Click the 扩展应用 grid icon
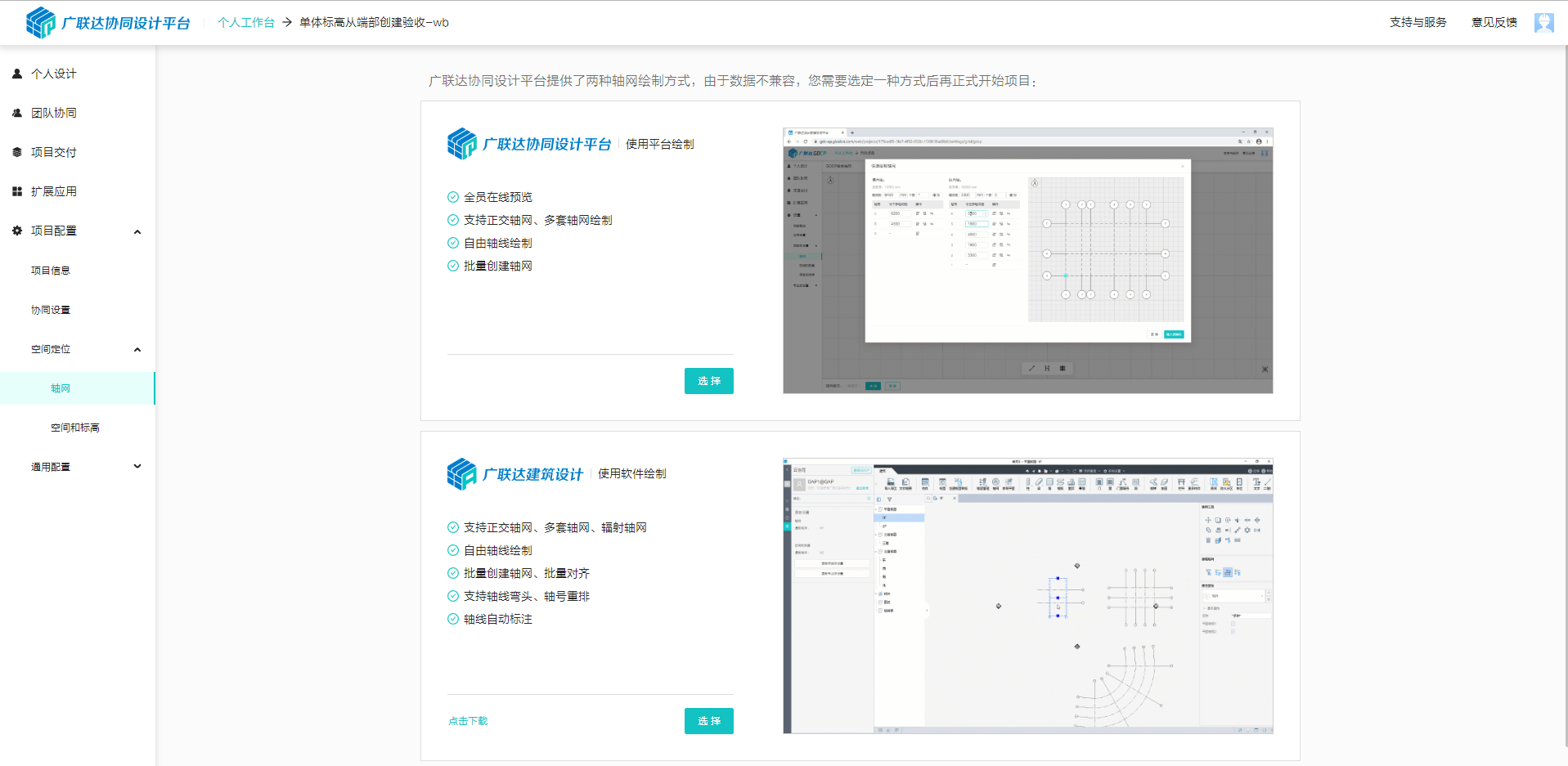 (17, 191)
